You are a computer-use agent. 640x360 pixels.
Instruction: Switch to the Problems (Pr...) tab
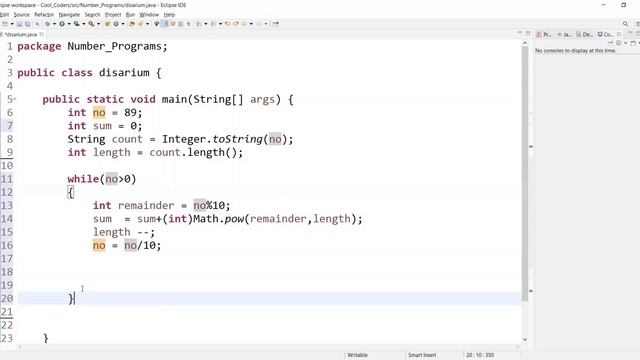click(544, 35)
